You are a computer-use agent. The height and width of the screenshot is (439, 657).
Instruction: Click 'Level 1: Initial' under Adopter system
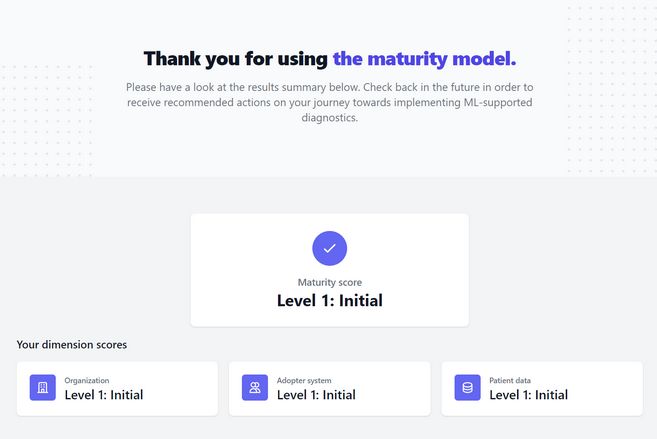(316, 395)
